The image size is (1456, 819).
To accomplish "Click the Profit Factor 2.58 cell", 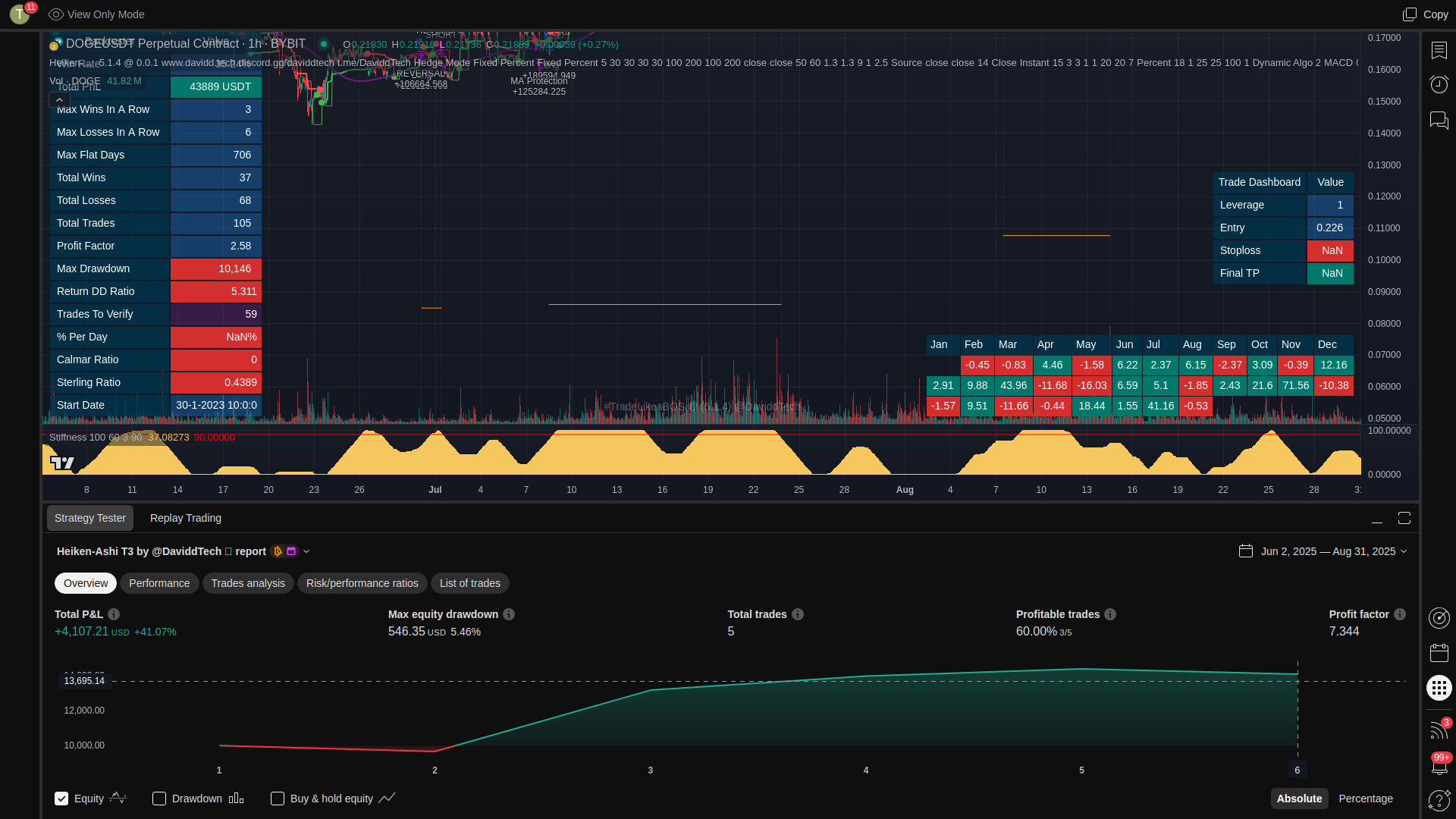I will (216, 246).
